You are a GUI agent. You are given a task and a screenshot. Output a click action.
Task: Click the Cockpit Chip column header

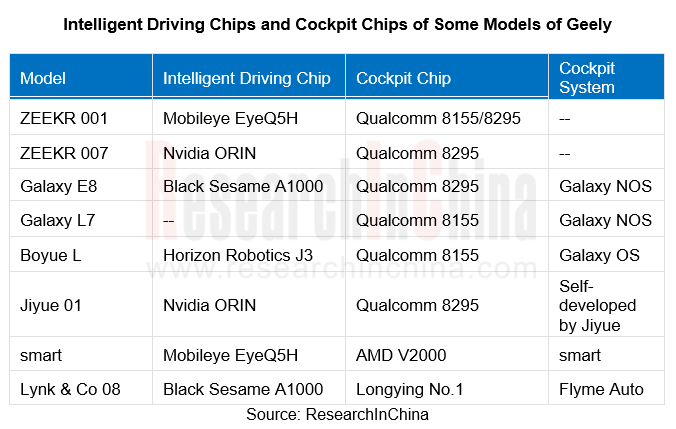[x=447, y=78]
